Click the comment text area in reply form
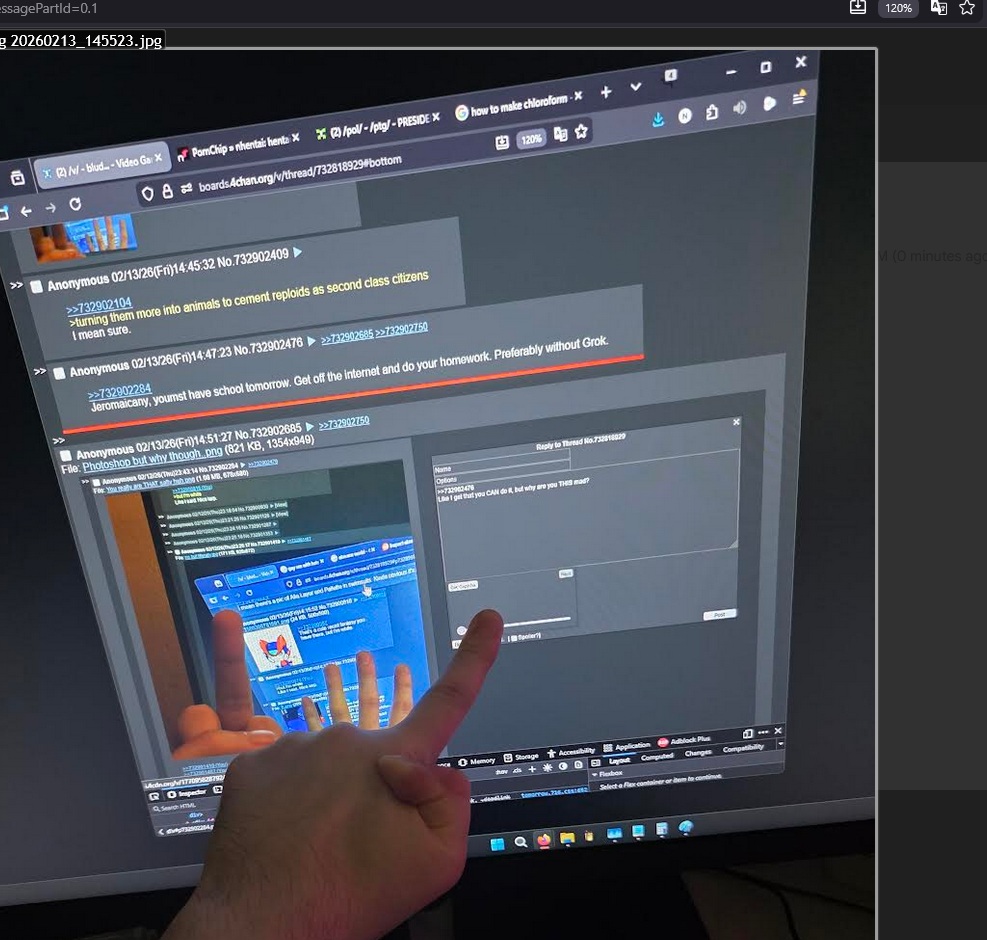Screen dimensions: 987x940 coord(587,515)
